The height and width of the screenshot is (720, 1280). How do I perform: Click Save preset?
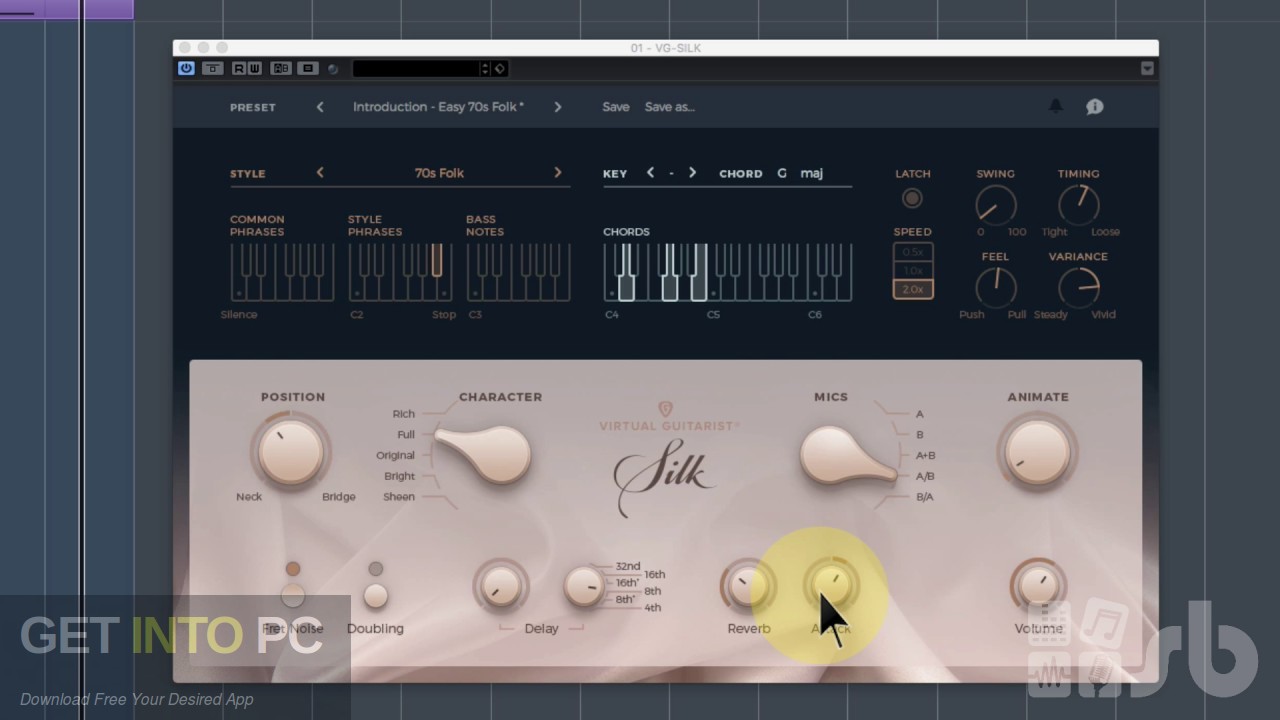pyautogui.click(x=616, y=107)
